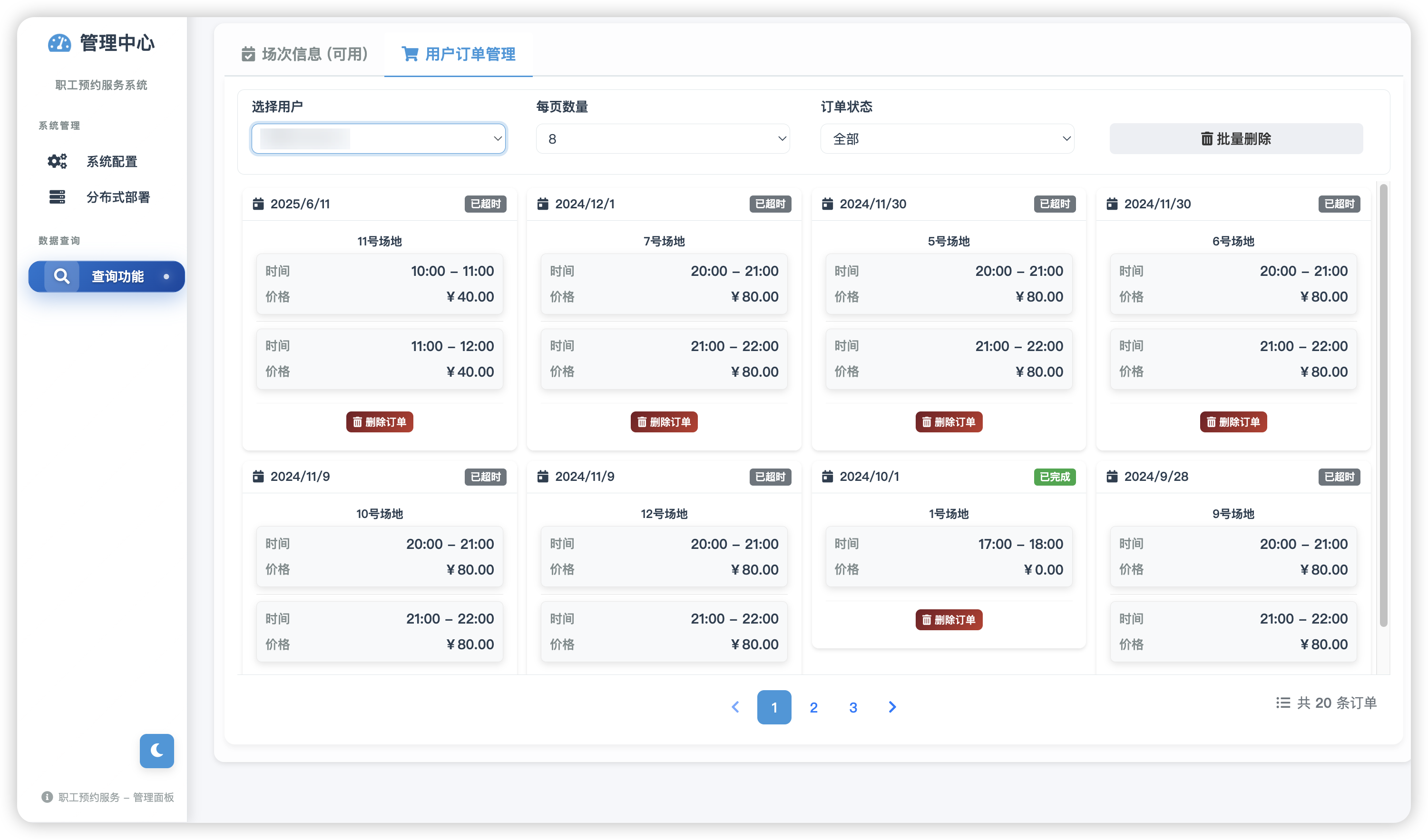Click the 批量删除 button

[1236, 139]
